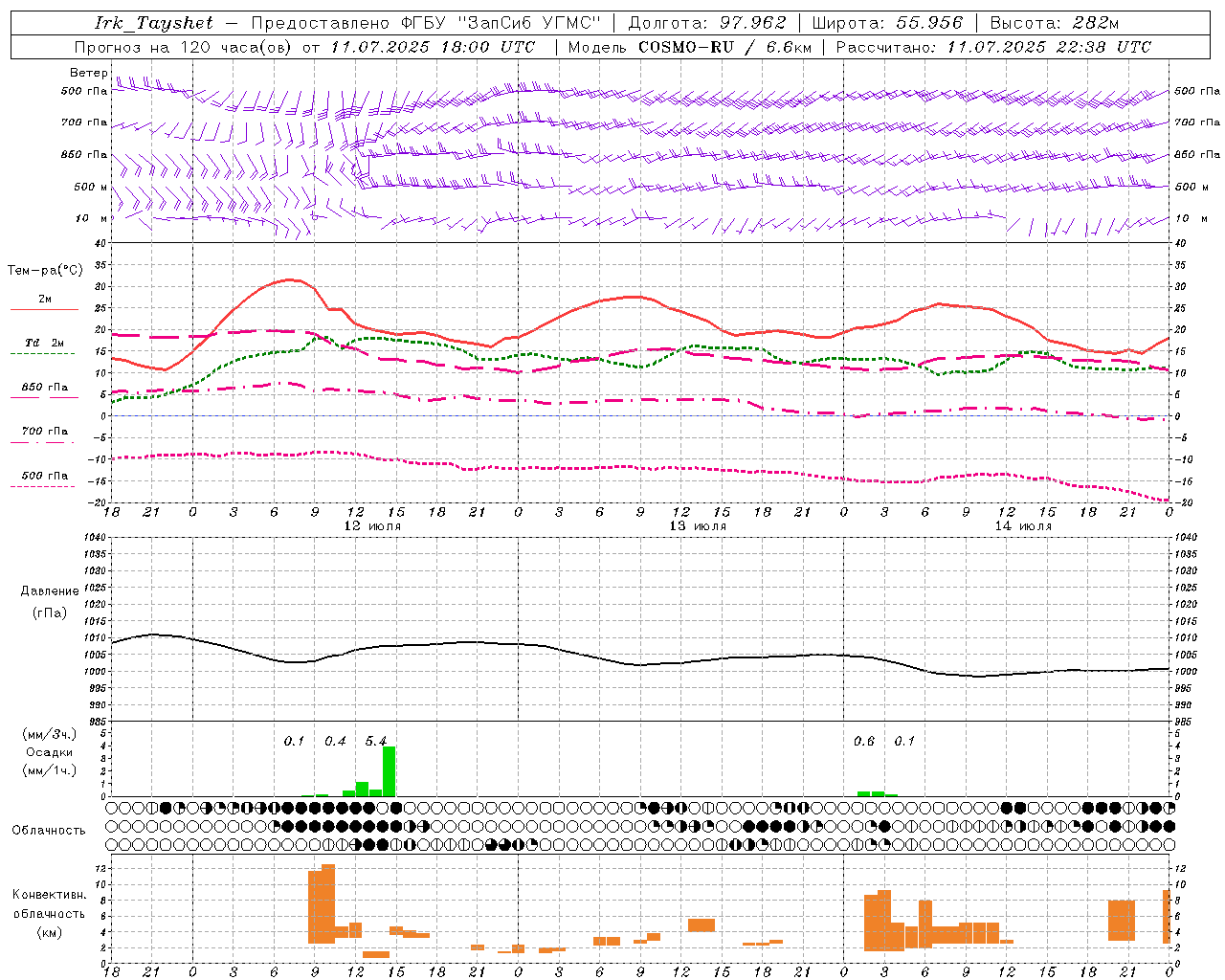
Task: Click the tallest green precipitation bar
Action: (389, 771)
